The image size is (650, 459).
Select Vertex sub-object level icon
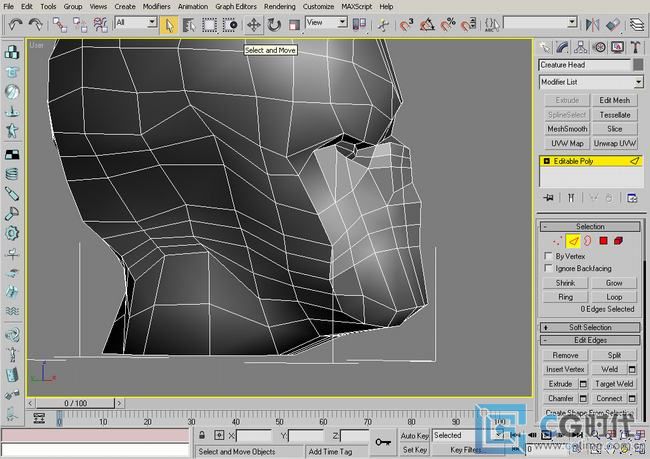558,241
